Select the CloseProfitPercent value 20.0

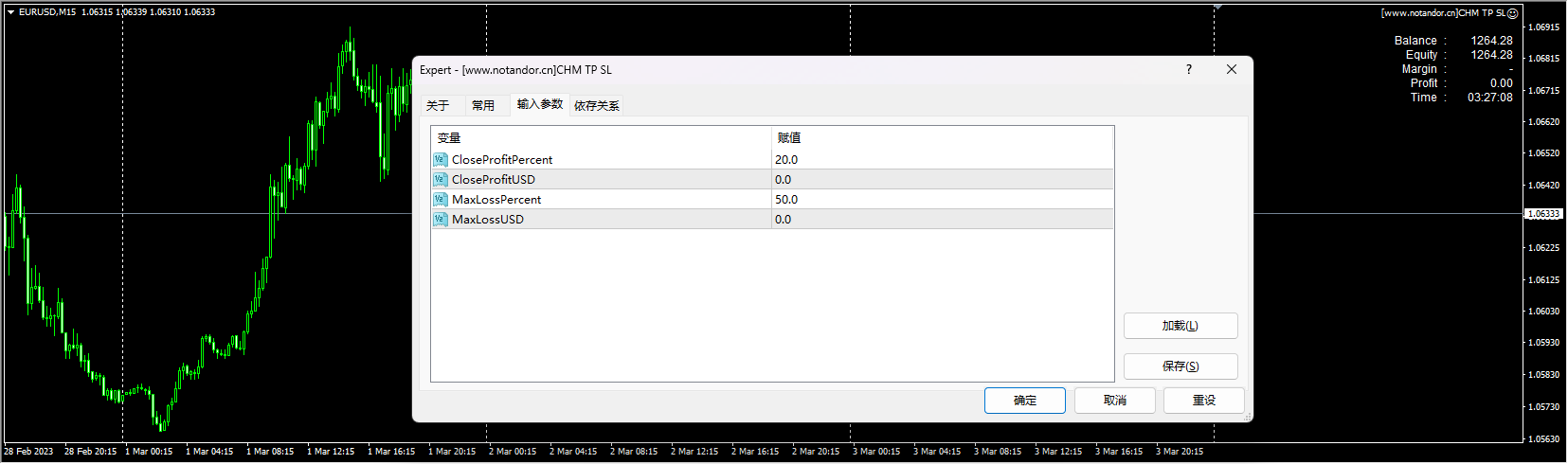tap(786, 160)
